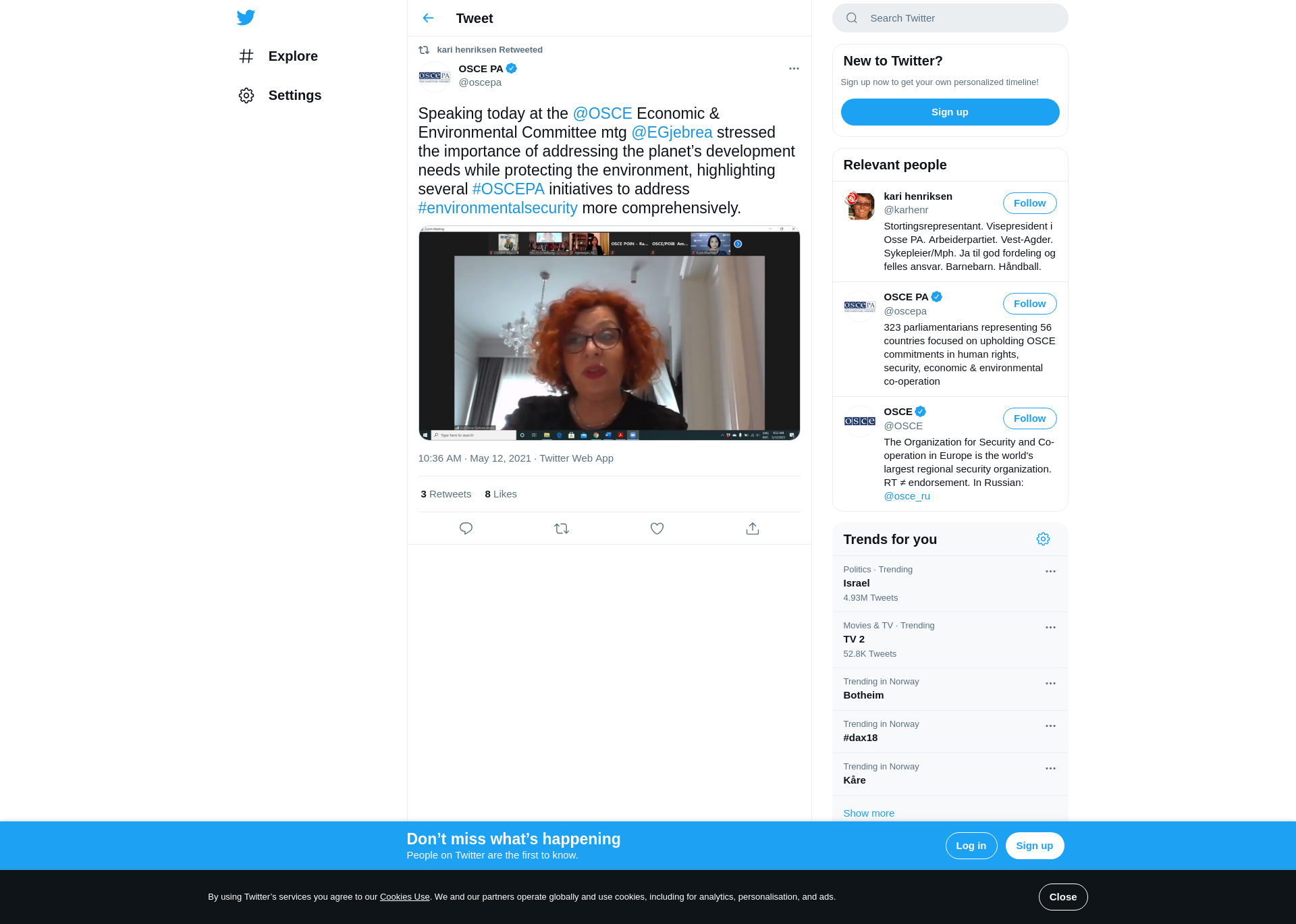The height and width of the screenshot is (924, 1296).
Task: Select the #dax18 trending item
Action: point(861,738)
